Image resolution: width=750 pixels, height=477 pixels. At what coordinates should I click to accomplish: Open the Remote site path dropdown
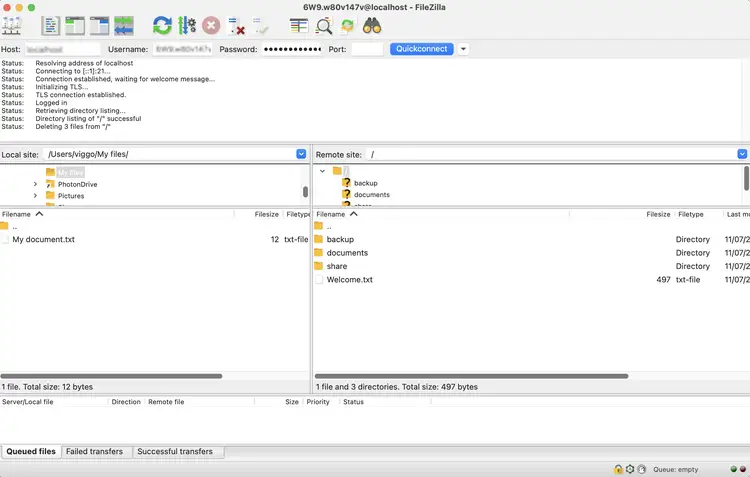coord(742,154)
